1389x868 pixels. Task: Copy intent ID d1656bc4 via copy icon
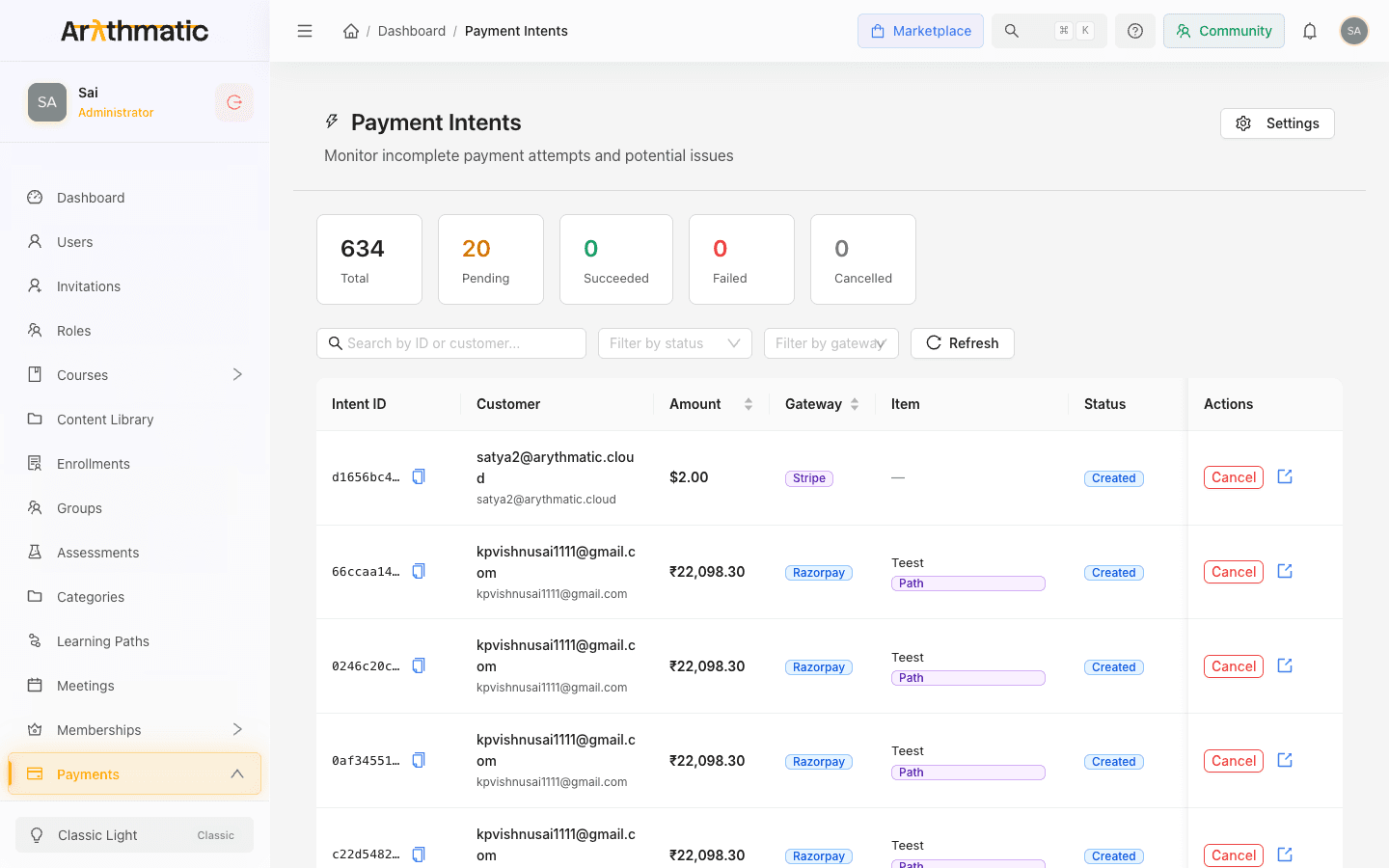pyautogui.click(x=419, y=476)
